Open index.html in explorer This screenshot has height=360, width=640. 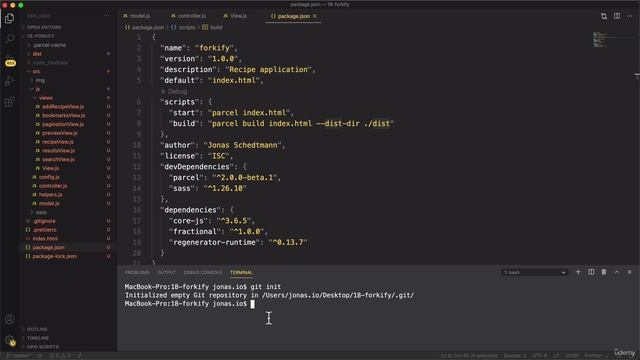[x=45, y=239]
